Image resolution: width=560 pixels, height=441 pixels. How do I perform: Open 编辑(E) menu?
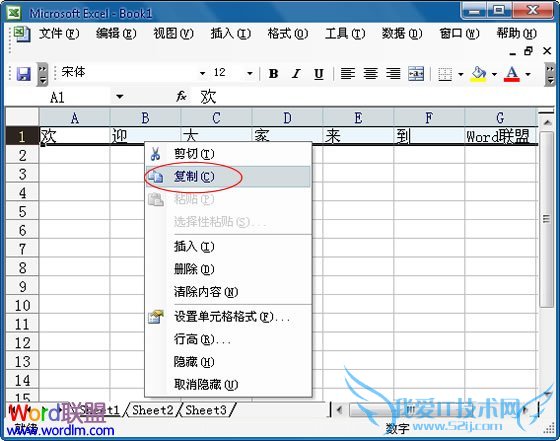(x=116, y=34)
